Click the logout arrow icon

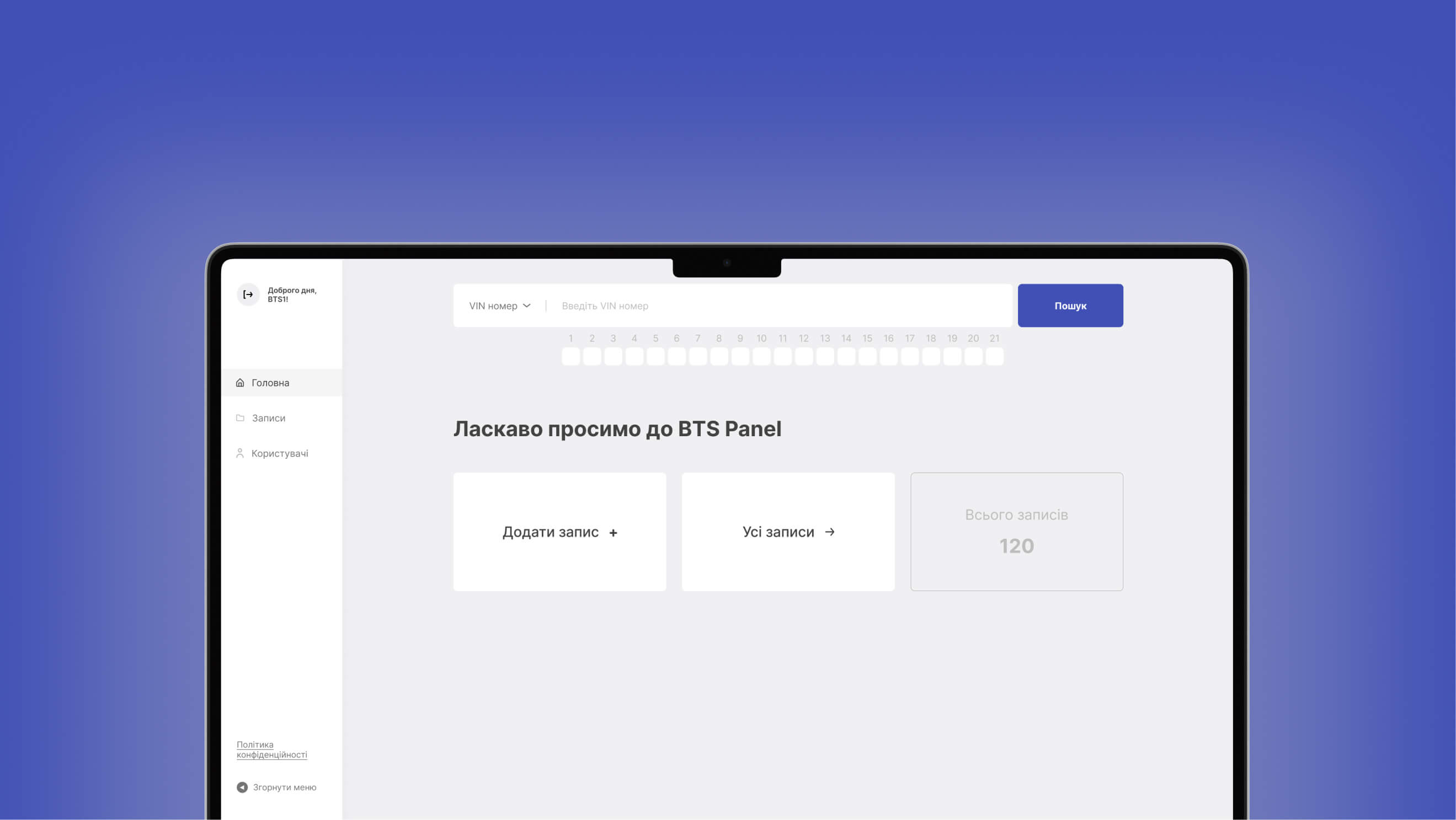[x=248, y=294]
